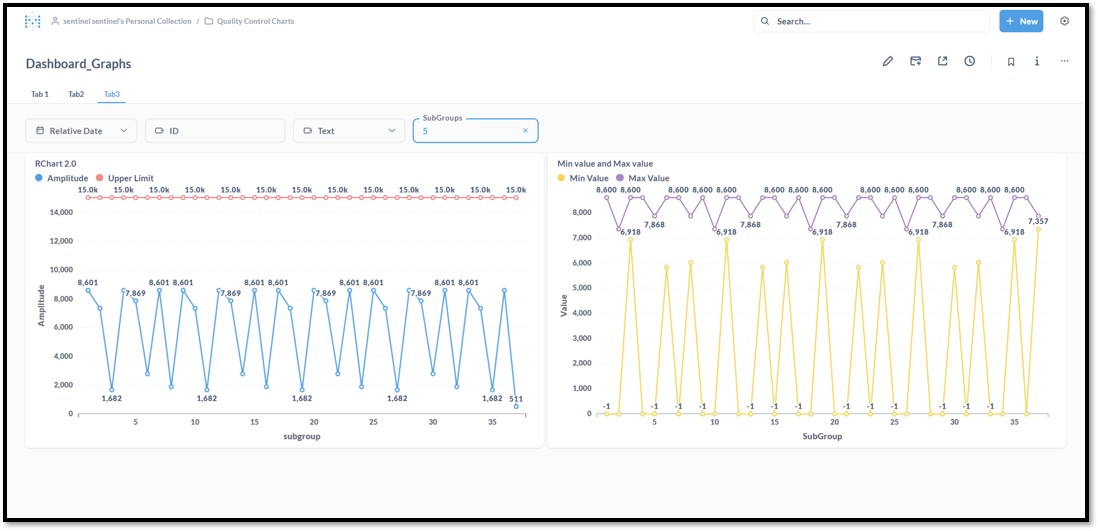The height and width of the screenshot is (531, 1098).
Task: Switch to Tab2
Action: coord(76,94)
